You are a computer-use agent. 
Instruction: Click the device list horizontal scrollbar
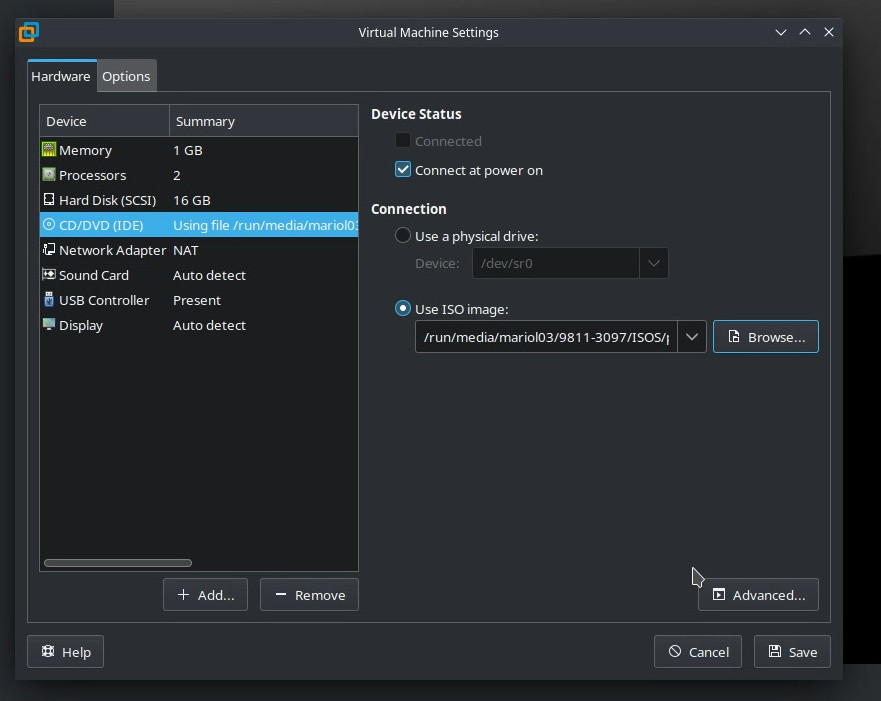pyautogui.click(x=118, y=563)
